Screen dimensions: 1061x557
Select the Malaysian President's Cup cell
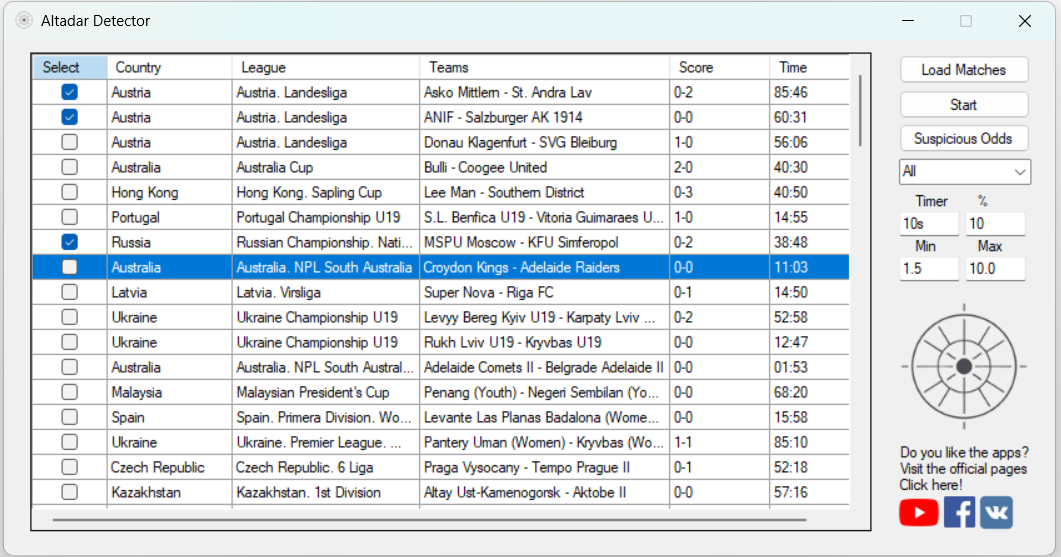[x=325, y=393]
